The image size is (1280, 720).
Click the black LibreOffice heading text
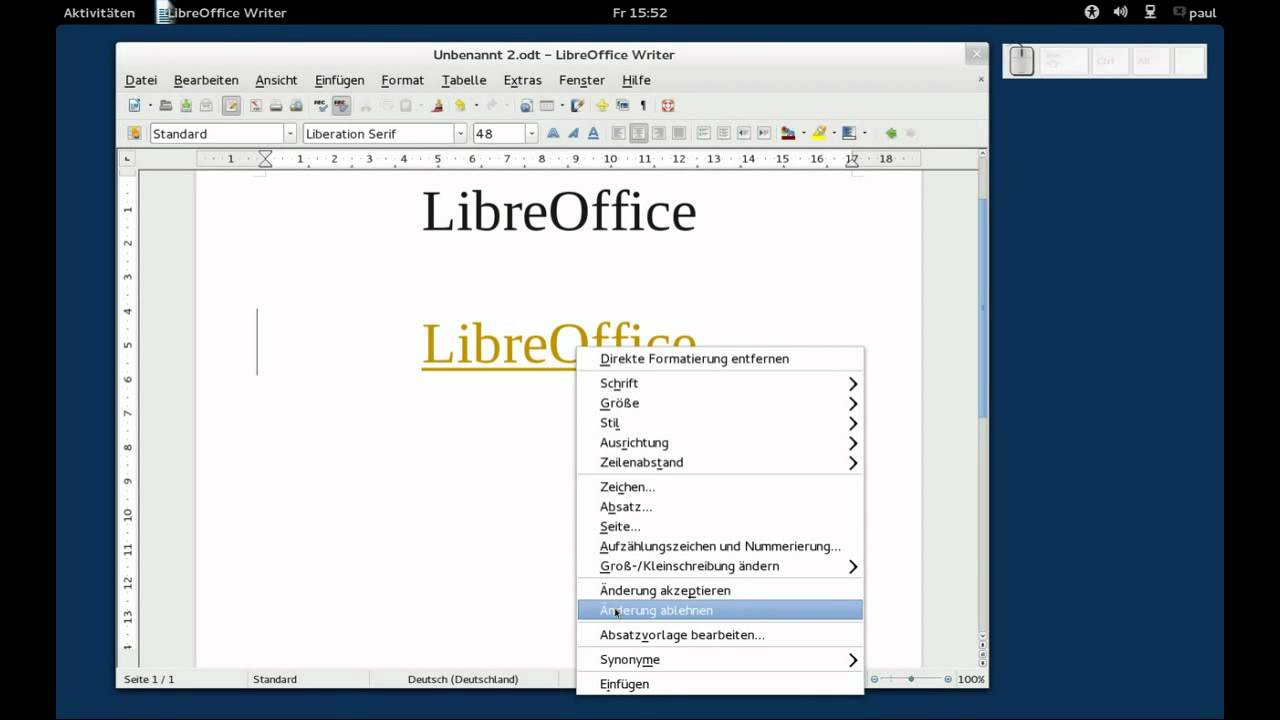coord(559,212)
